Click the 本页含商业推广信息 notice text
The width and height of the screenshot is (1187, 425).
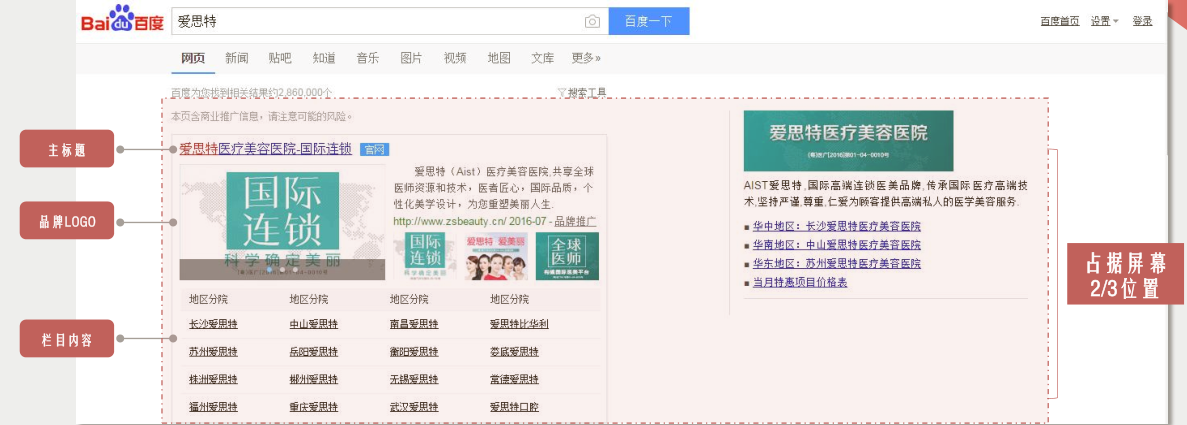pyautogui.click(x=261, y=117)
